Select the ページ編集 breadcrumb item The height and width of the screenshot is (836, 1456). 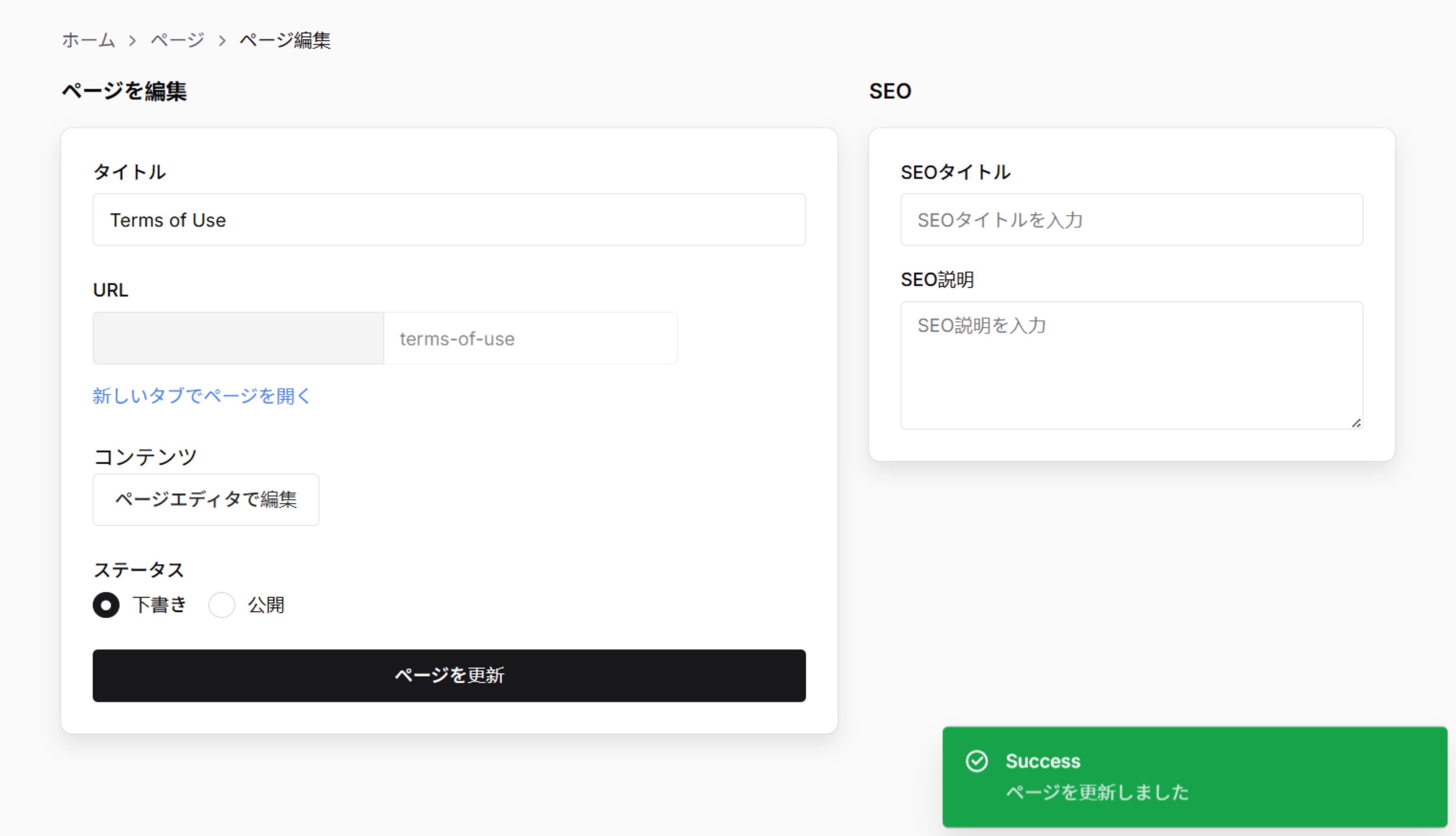285,40
